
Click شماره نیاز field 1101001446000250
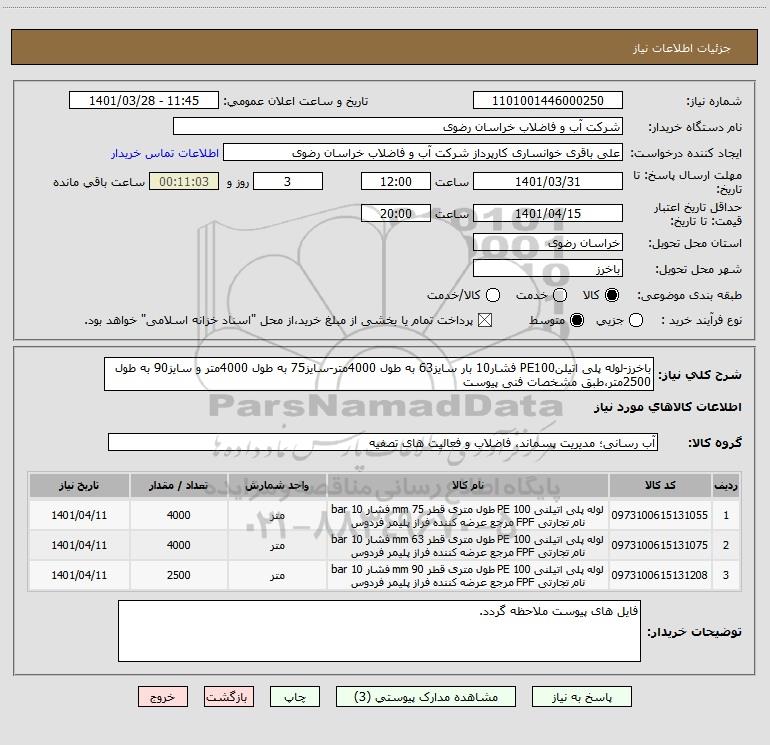[548, 101]
